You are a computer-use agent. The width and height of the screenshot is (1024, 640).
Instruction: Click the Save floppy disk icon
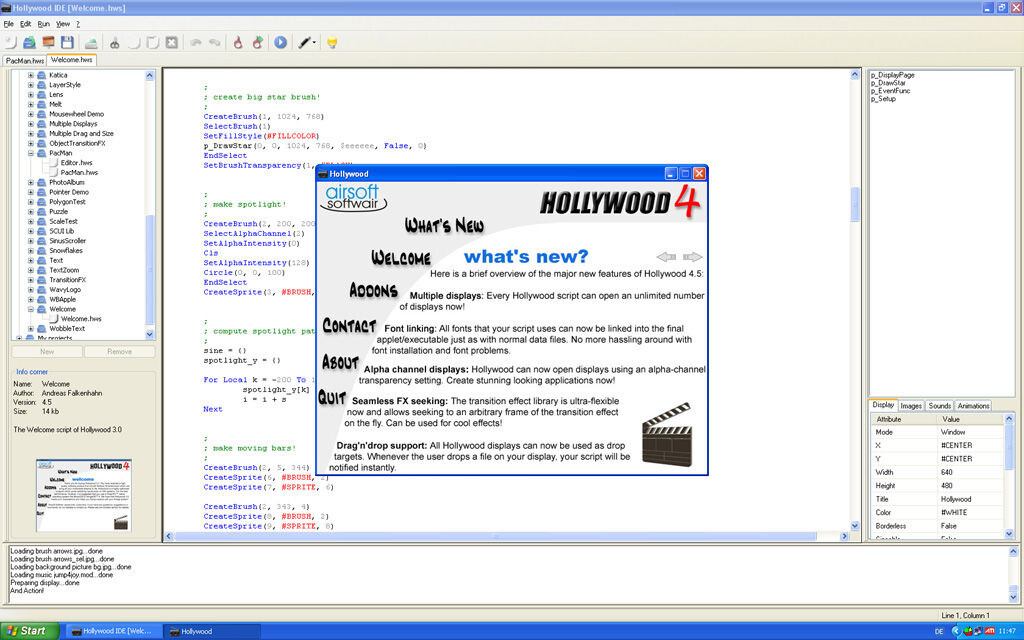[x=67, y=42]
